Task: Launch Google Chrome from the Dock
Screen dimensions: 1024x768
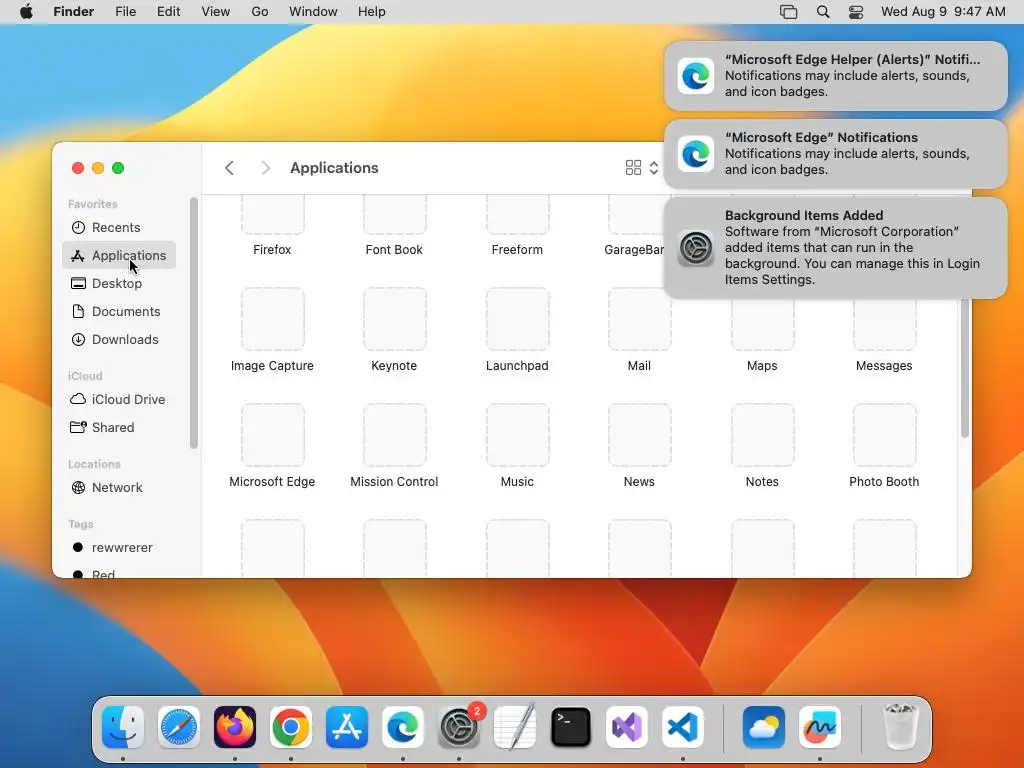Action: click(291, 727)
